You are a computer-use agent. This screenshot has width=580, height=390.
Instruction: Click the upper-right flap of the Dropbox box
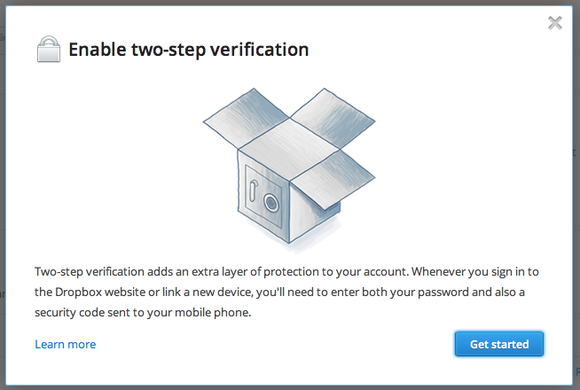click(332, 118)
